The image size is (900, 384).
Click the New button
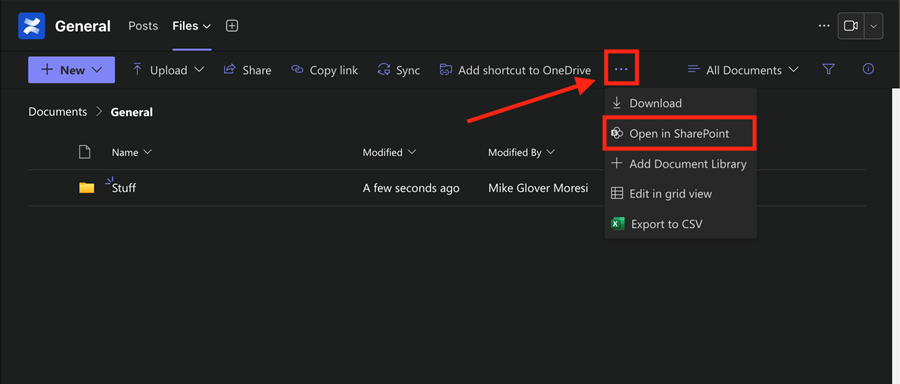tap(72, 70)
